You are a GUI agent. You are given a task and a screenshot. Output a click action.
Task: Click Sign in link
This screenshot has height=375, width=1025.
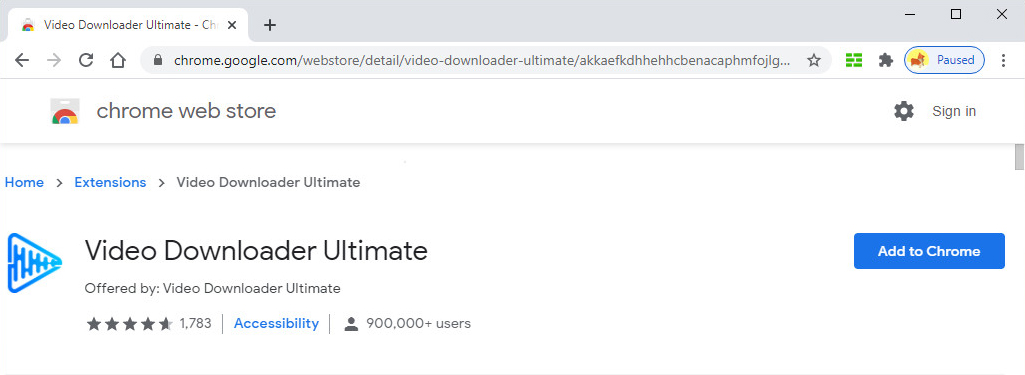coord(954,111)
